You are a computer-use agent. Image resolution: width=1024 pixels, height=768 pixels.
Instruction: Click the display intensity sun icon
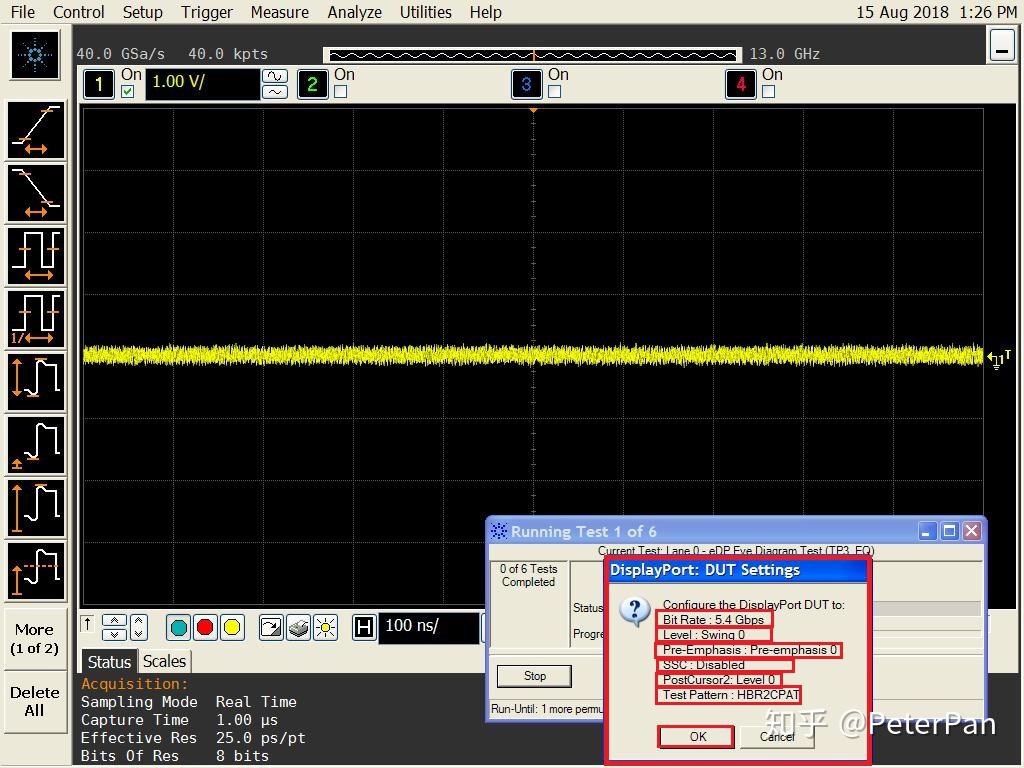(x=325, y=627)
